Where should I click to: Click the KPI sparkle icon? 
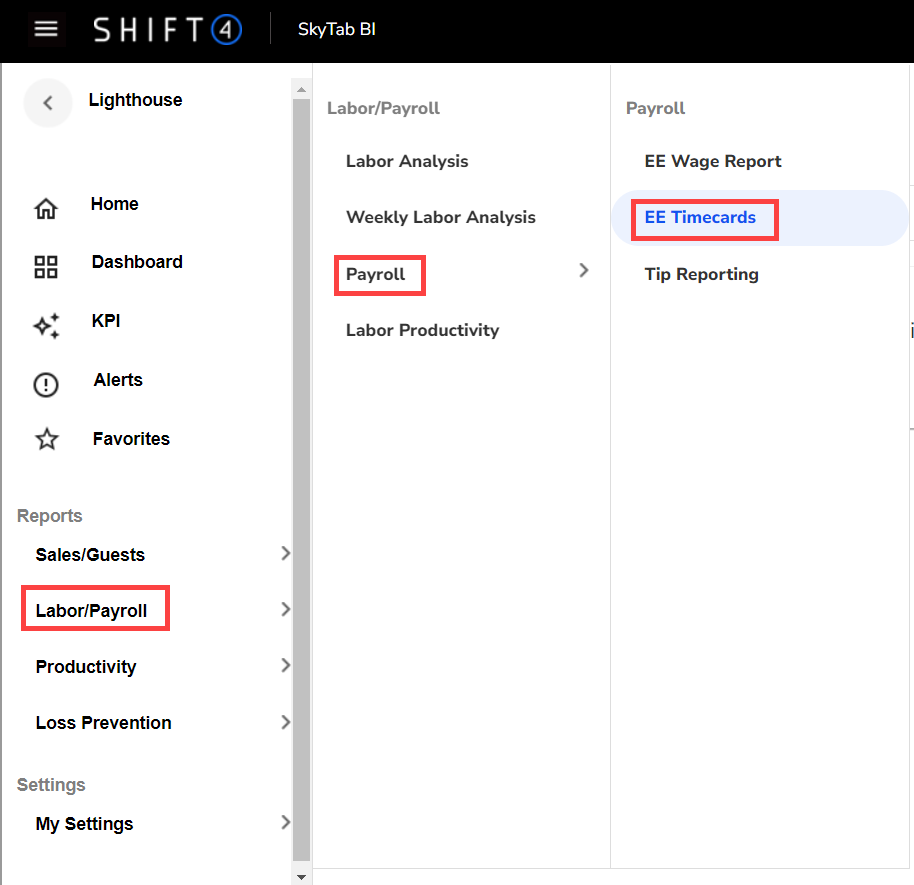[x=46, y=325]
